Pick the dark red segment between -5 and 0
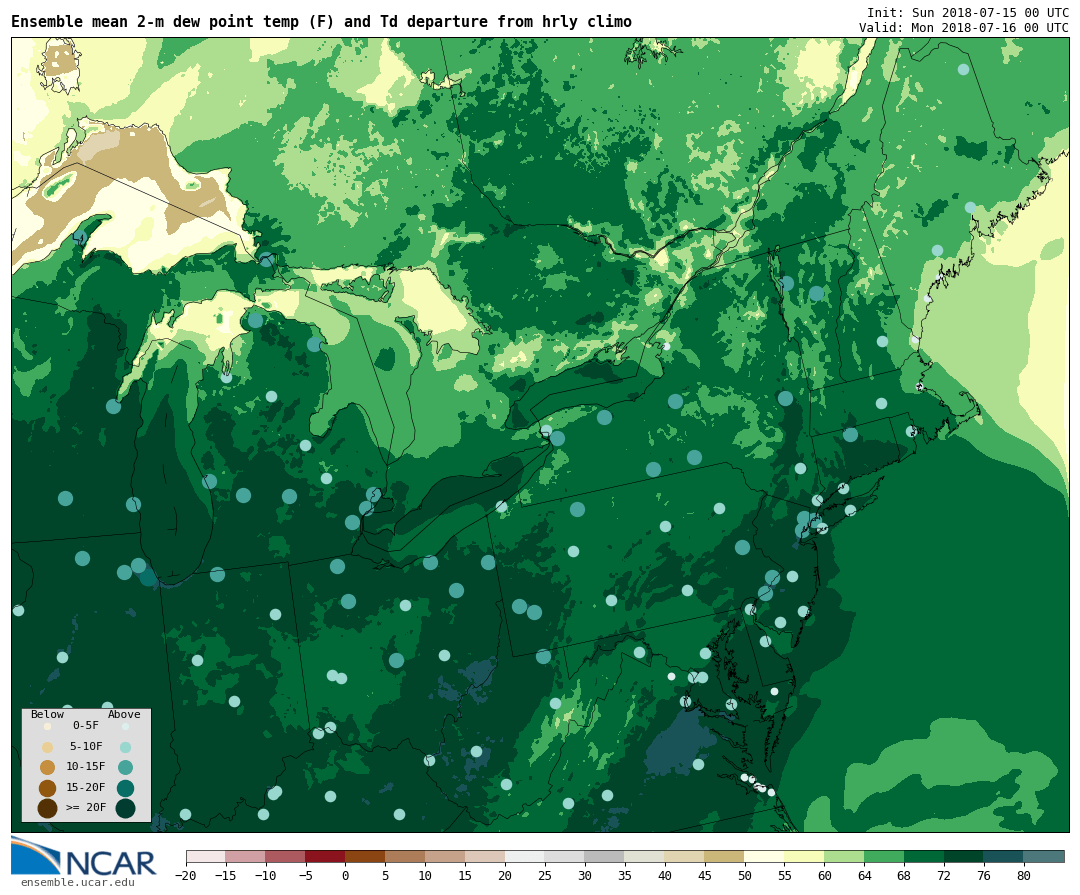 point(325,856)
